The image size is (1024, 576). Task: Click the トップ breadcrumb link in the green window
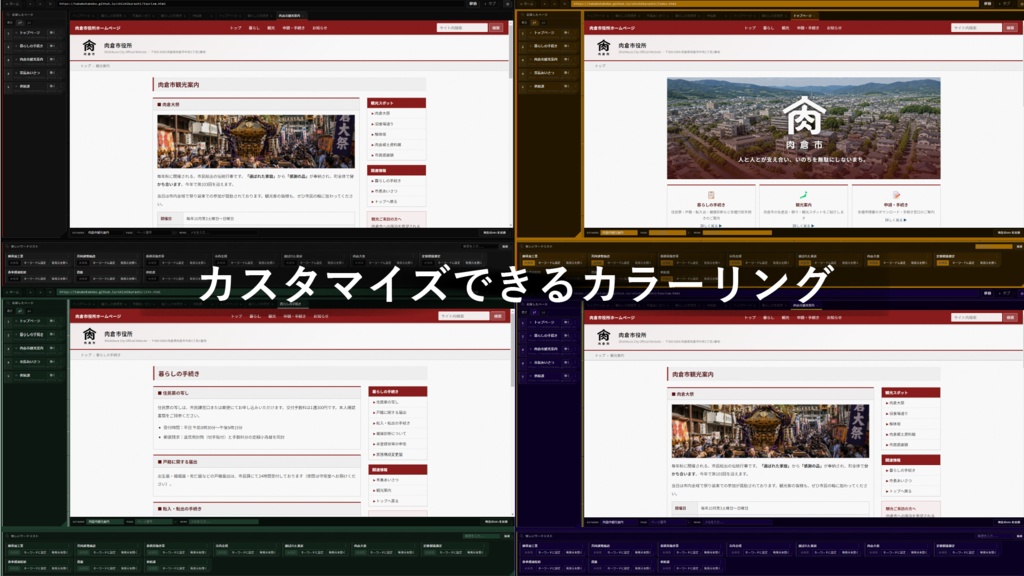[x=86, y=355]
